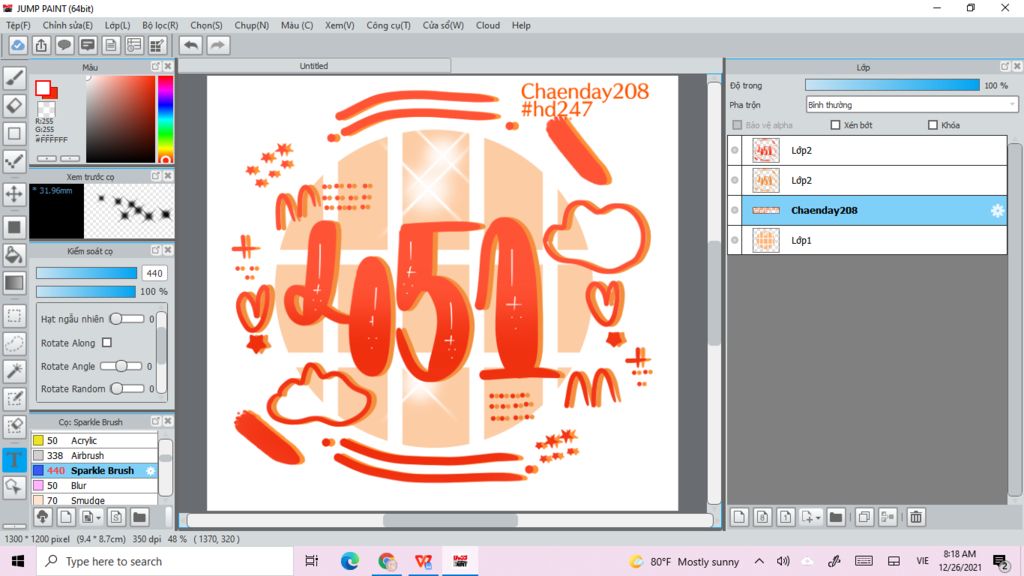Screen dimensions: 1024x576
Task: Select the Select Eraser tool
Action: [x=14, y=426]
